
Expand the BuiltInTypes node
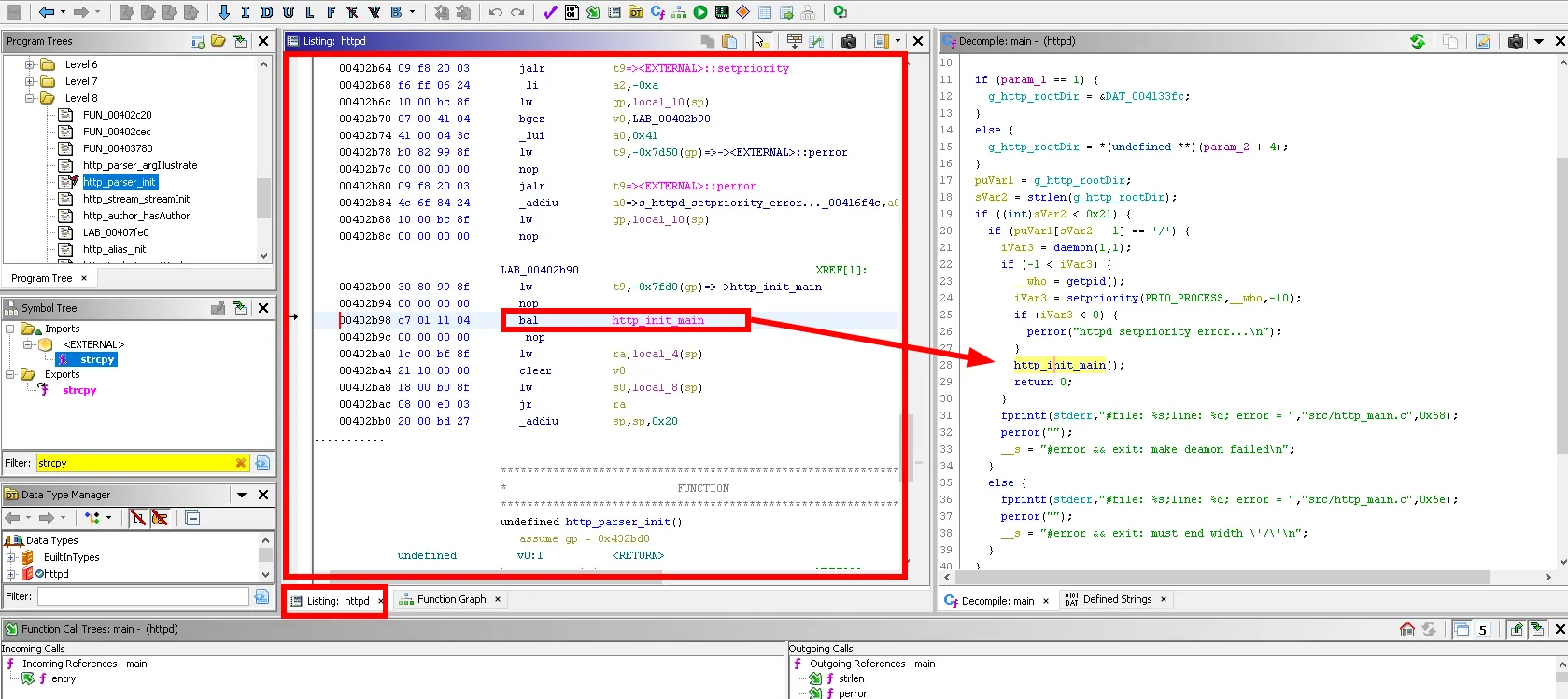pos(11,557)
